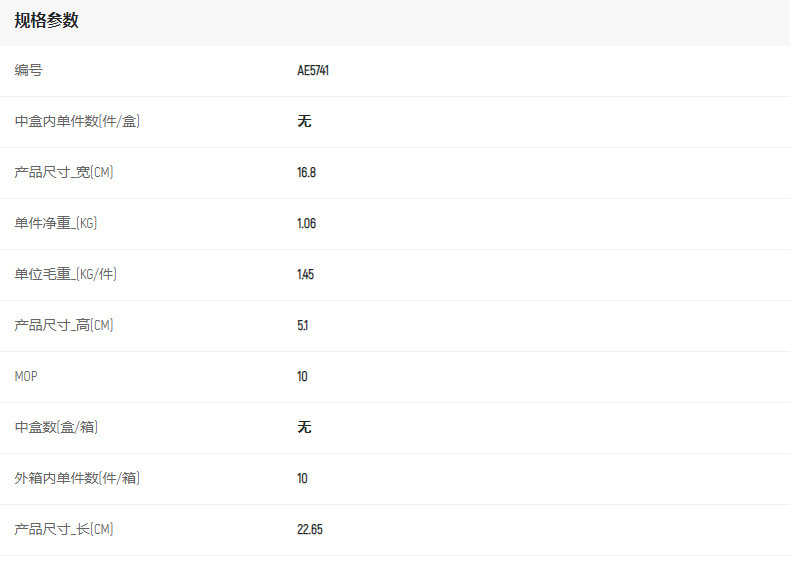The height and width of the screenshot is (563, 790).
Task: Select the net weight value 1.06
Action: coord(306,224)
